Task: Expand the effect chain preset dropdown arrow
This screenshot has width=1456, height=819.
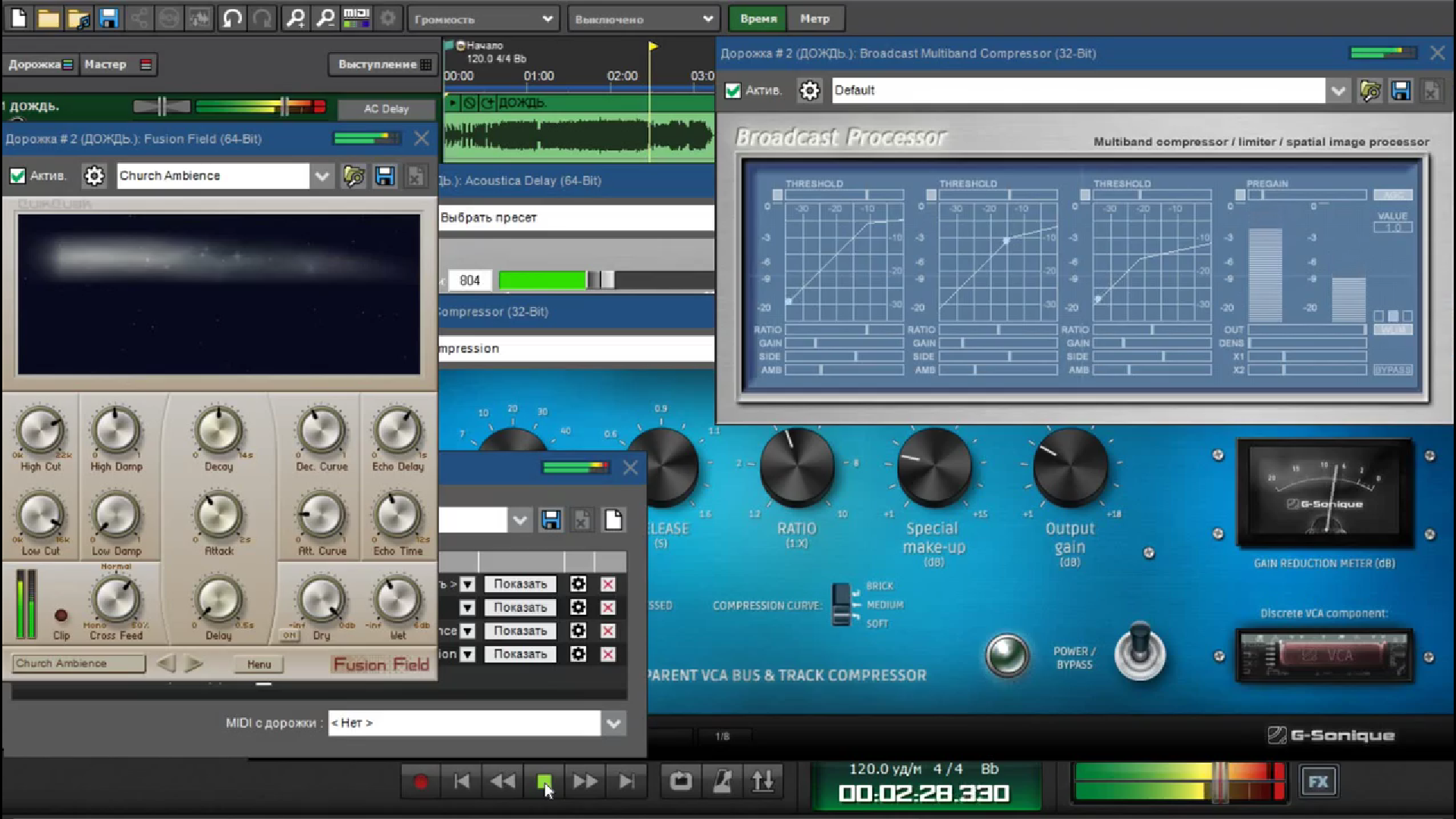Action: [x=519, y=520]
